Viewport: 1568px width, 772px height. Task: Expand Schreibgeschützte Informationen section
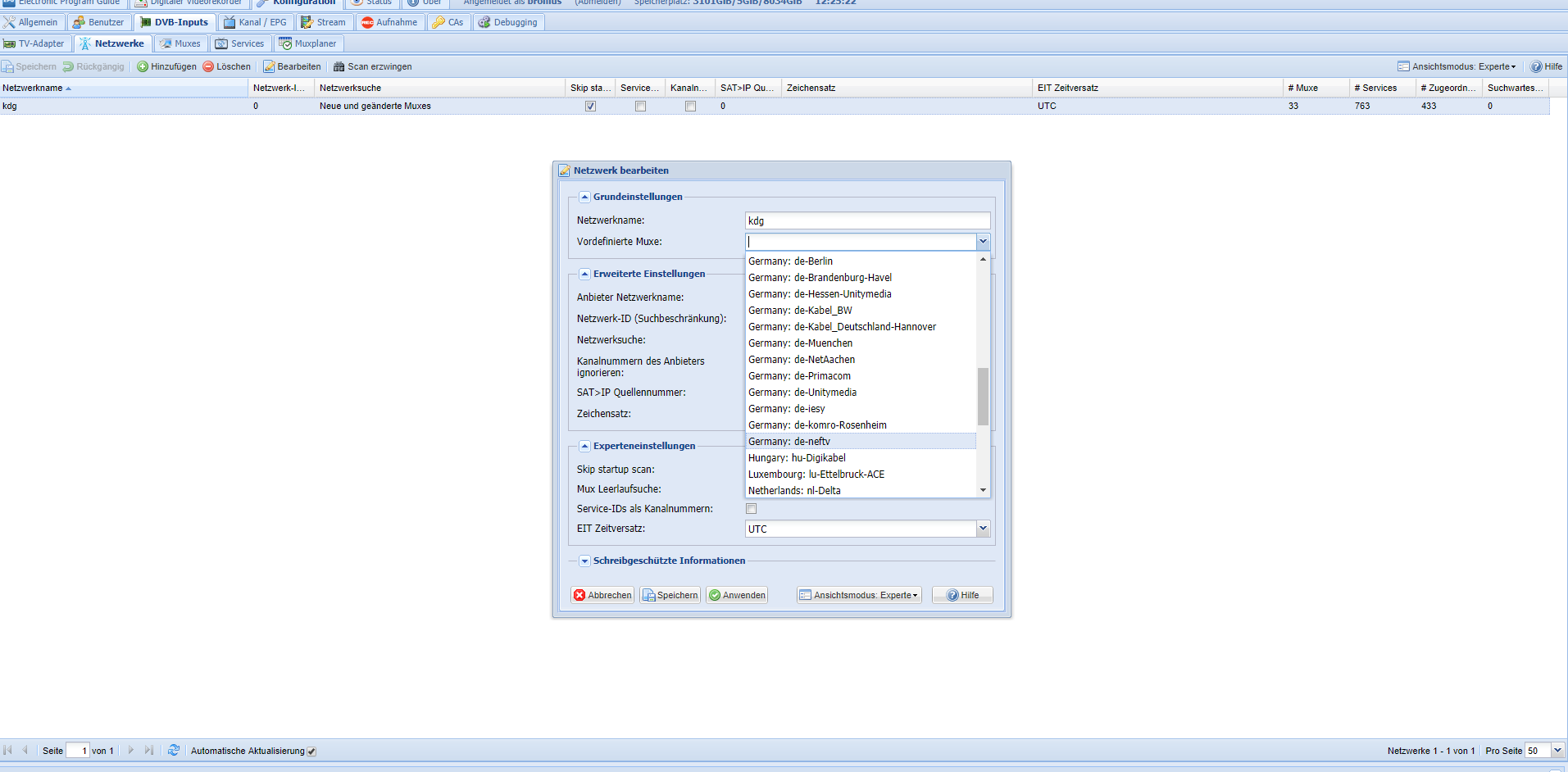584,561
